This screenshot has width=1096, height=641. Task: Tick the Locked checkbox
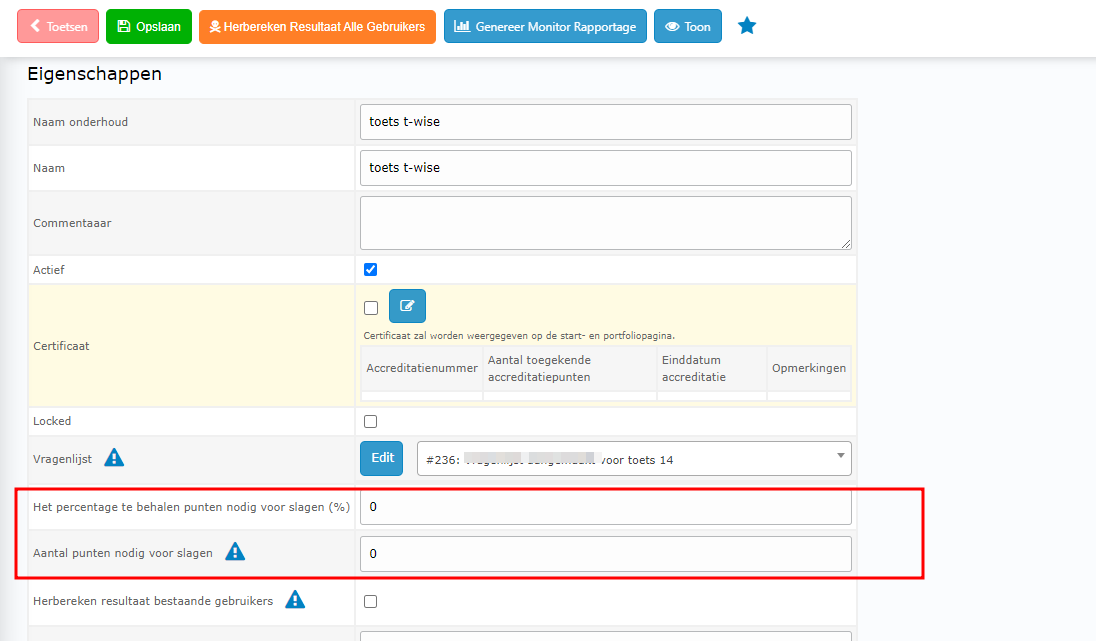371,421
